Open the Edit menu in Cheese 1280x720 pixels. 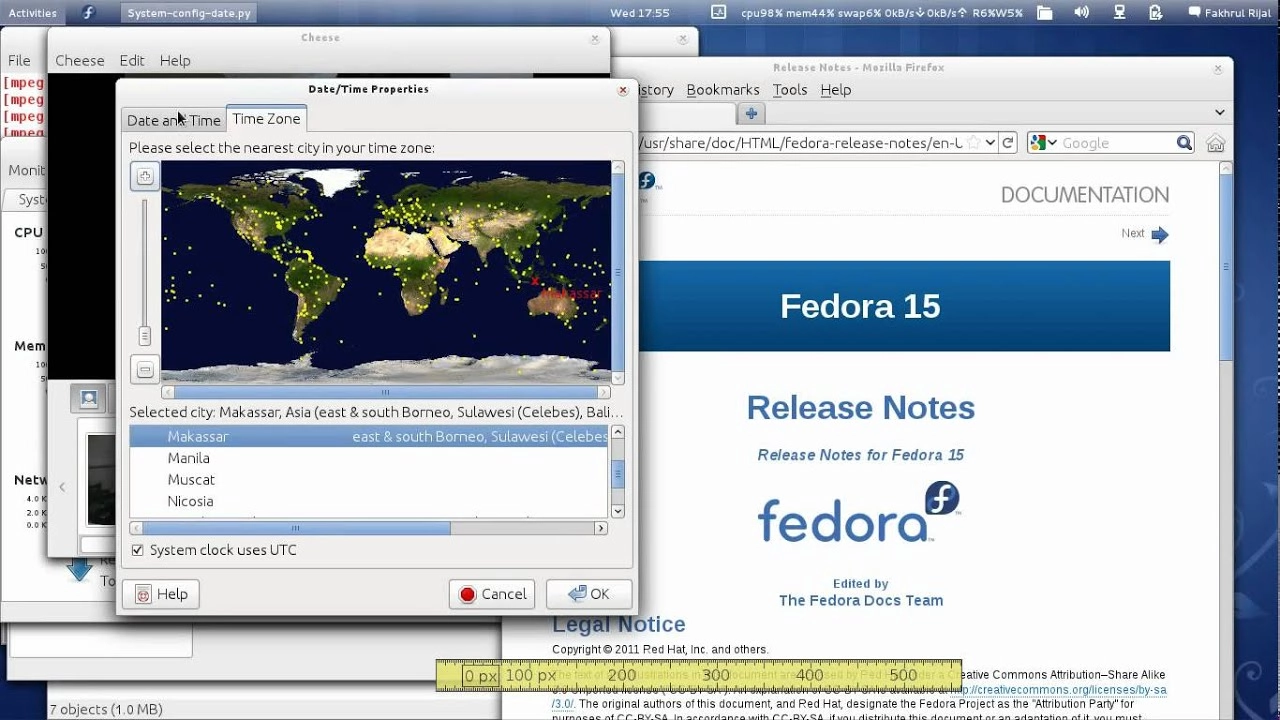(132, 60)
